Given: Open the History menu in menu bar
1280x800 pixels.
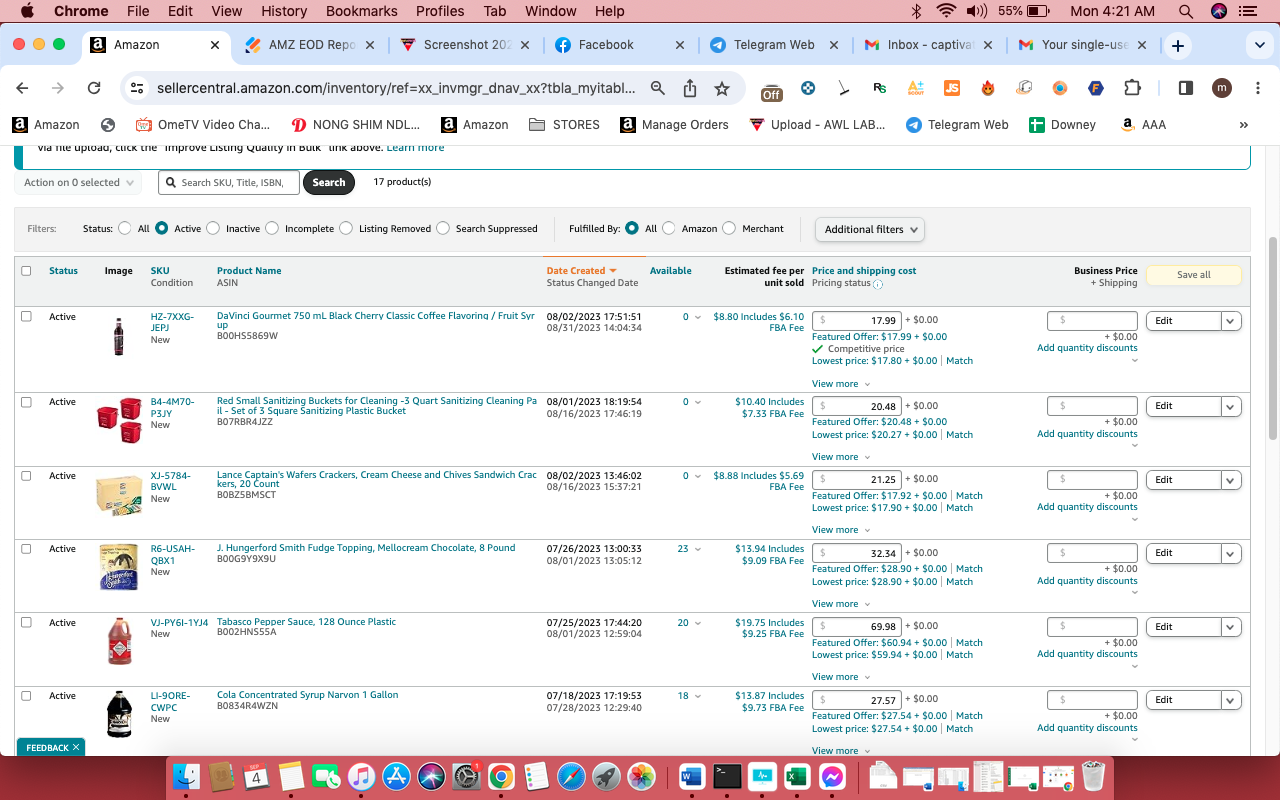Looking at the screenshot, I should coord(284,11).
